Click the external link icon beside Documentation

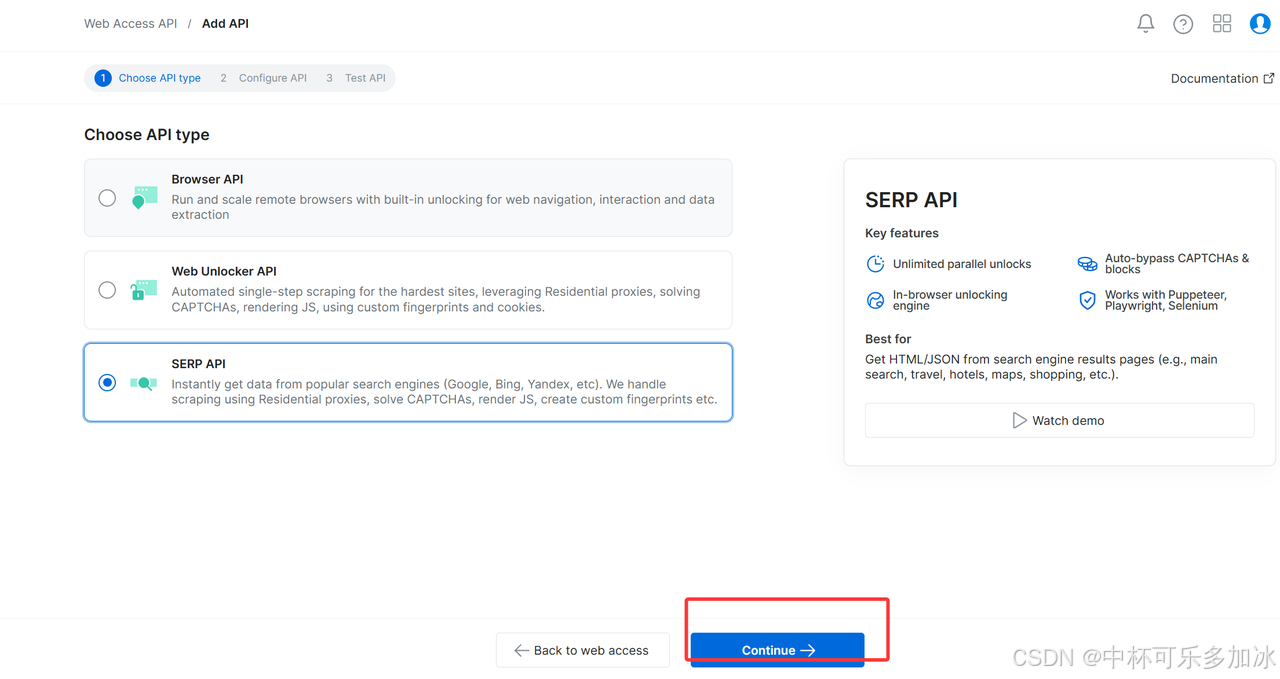click(x=1269, y=78)
